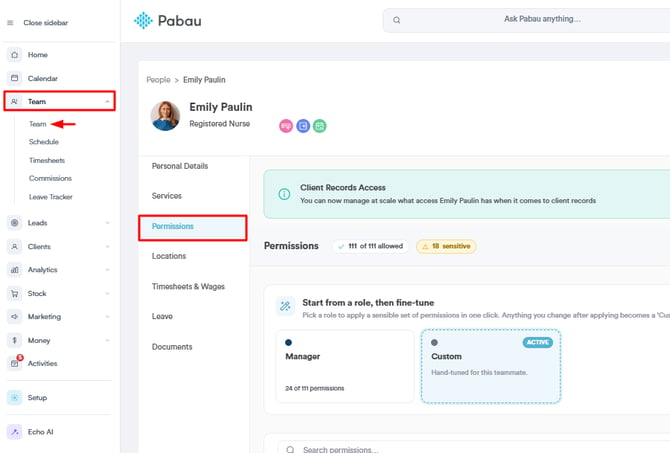Screen dimensions: 670x453
Task: Click the Setup gear icon
Action: point(15,397)
